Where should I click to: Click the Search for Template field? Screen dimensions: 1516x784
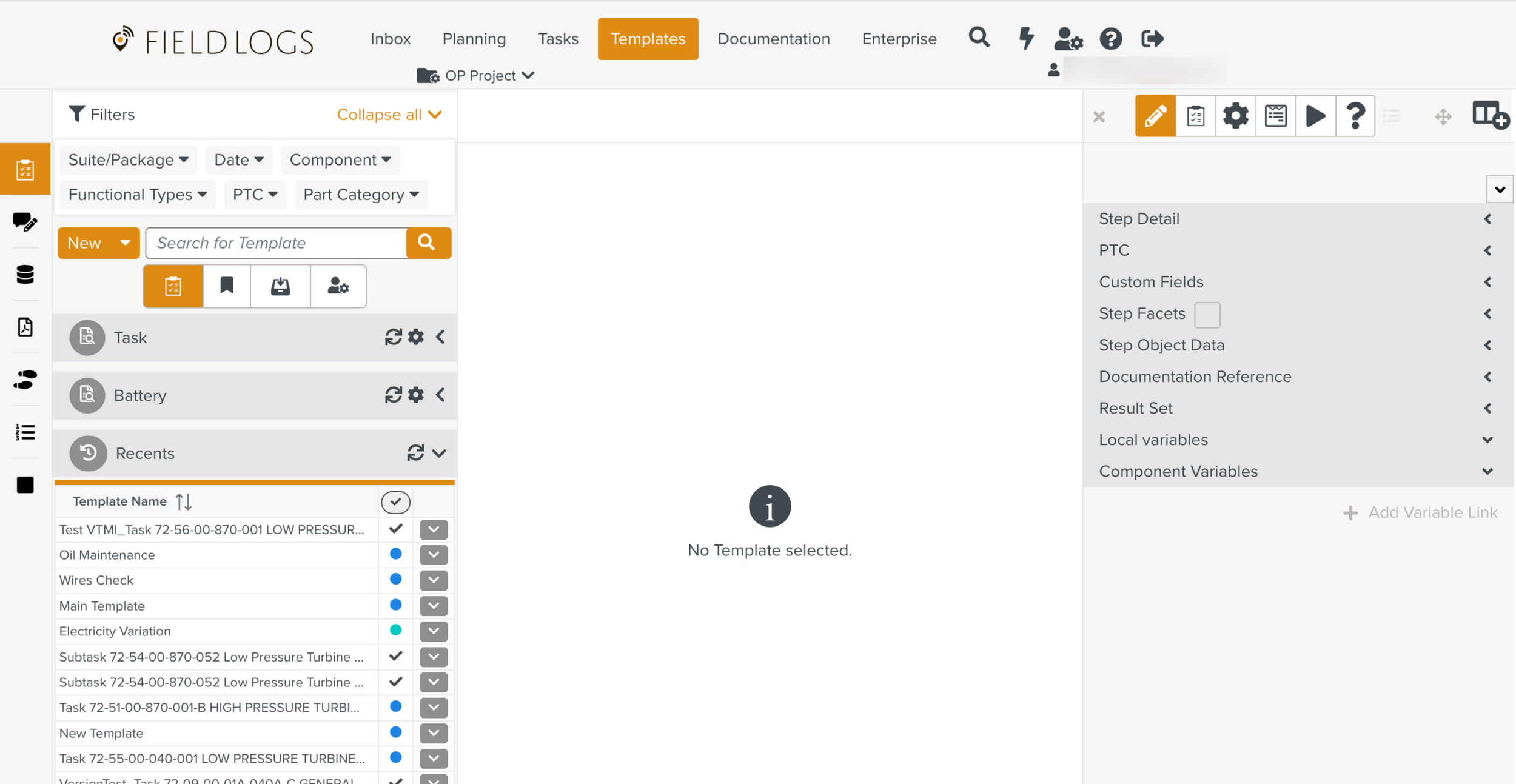(x=276, y=243)
